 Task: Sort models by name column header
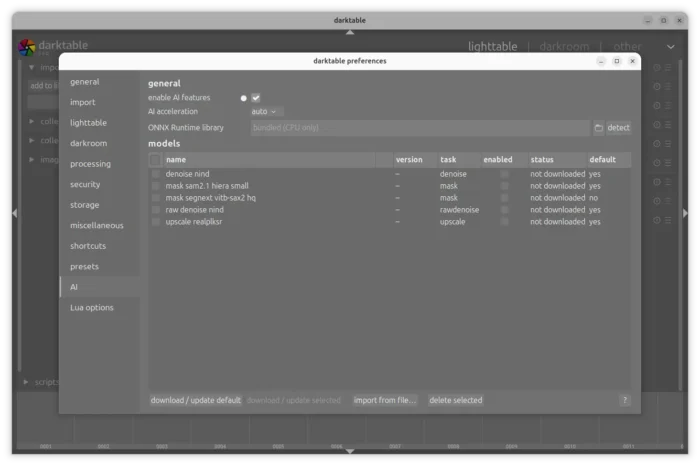click(270, 160)
